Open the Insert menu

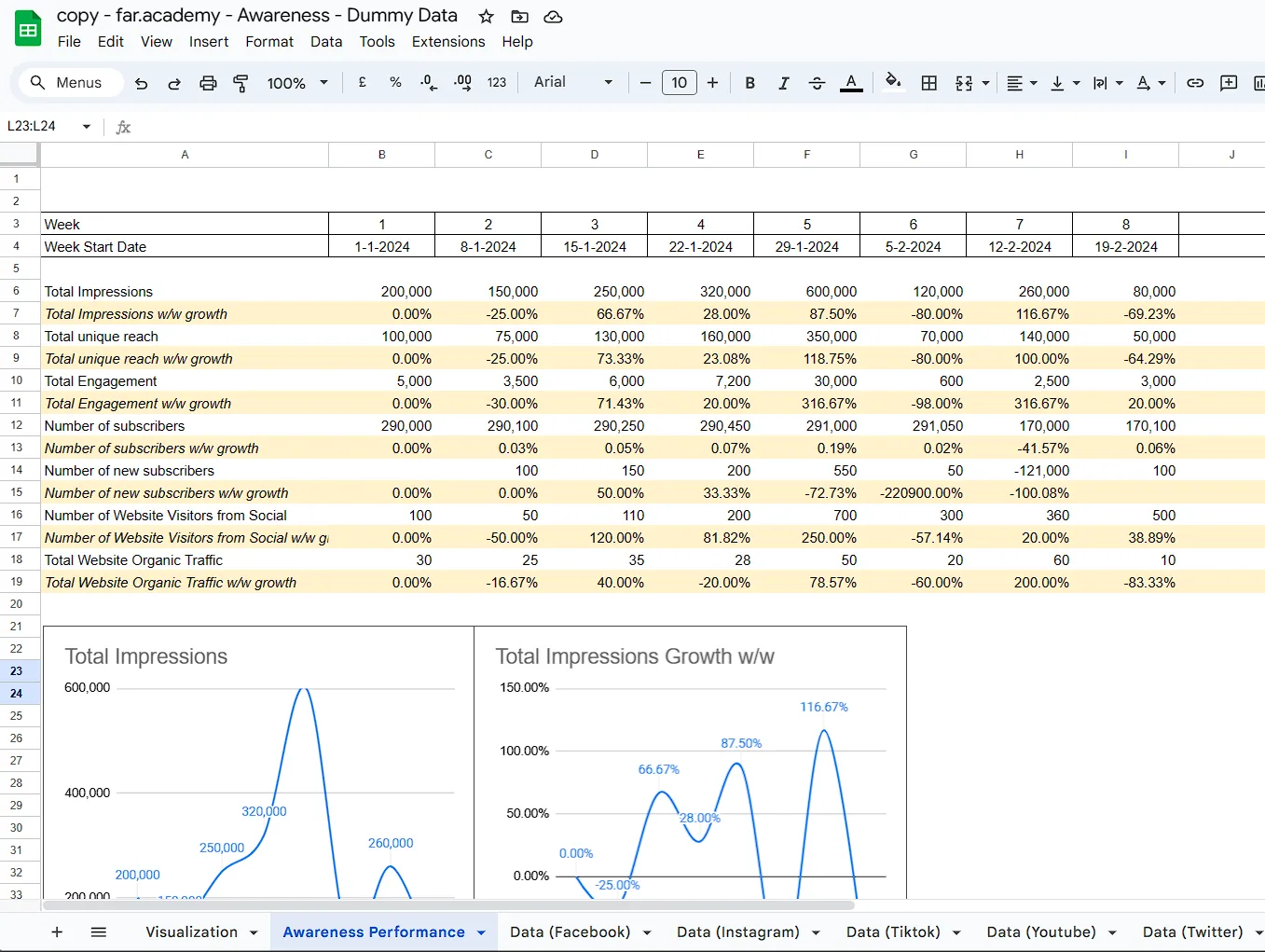pyautogui.click(x=209, y=42)
